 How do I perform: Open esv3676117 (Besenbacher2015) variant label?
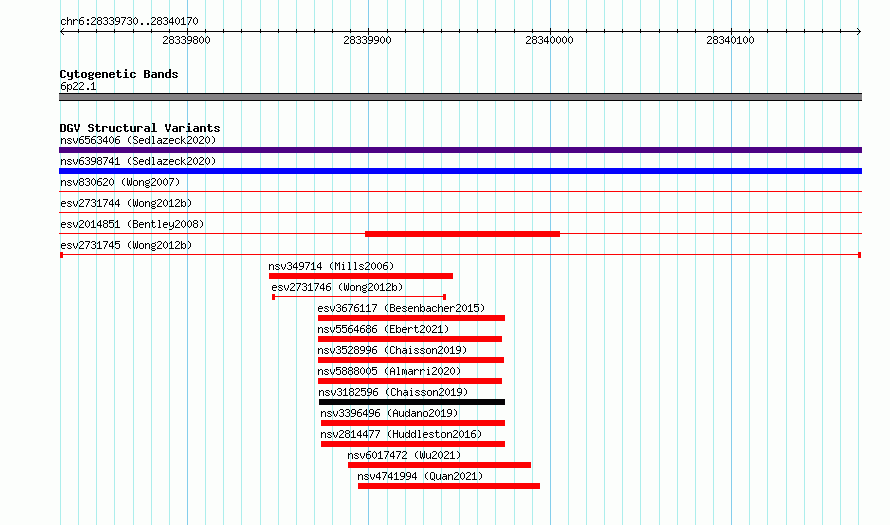401,308
